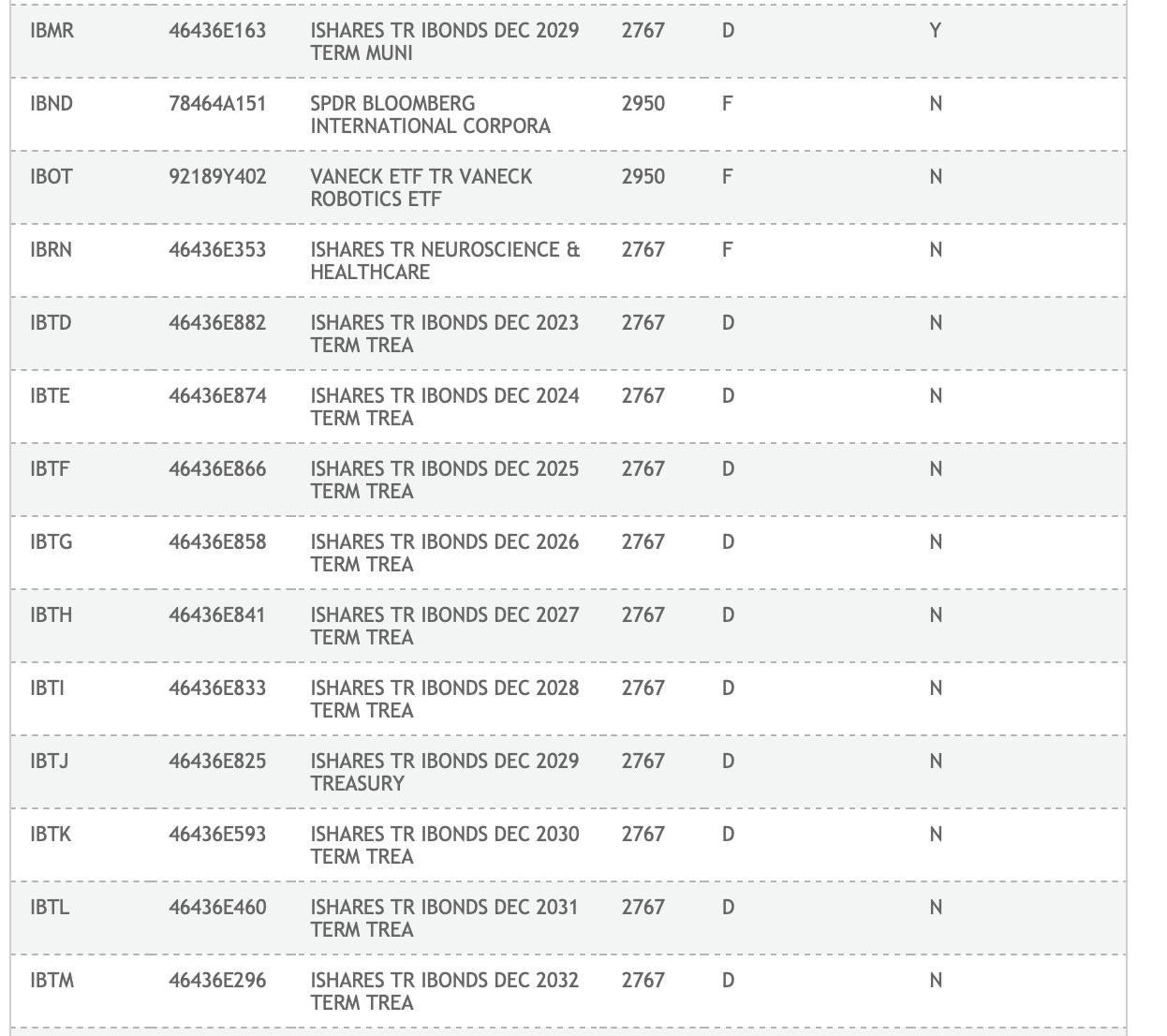Click CUSIP 46436E841
The width and height of the screenshot is (1167, 1036).
(x=217, y=614)
